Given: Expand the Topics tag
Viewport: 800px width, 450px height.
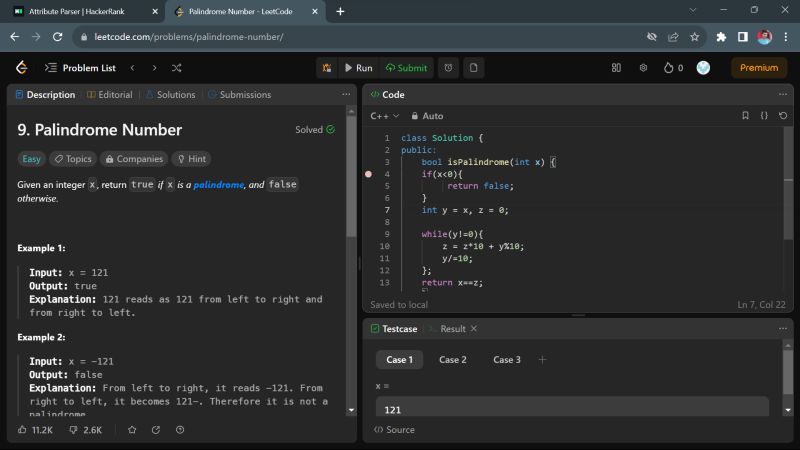Looking at the screenshot, I should pyautogui.click(x=72, y=159).
